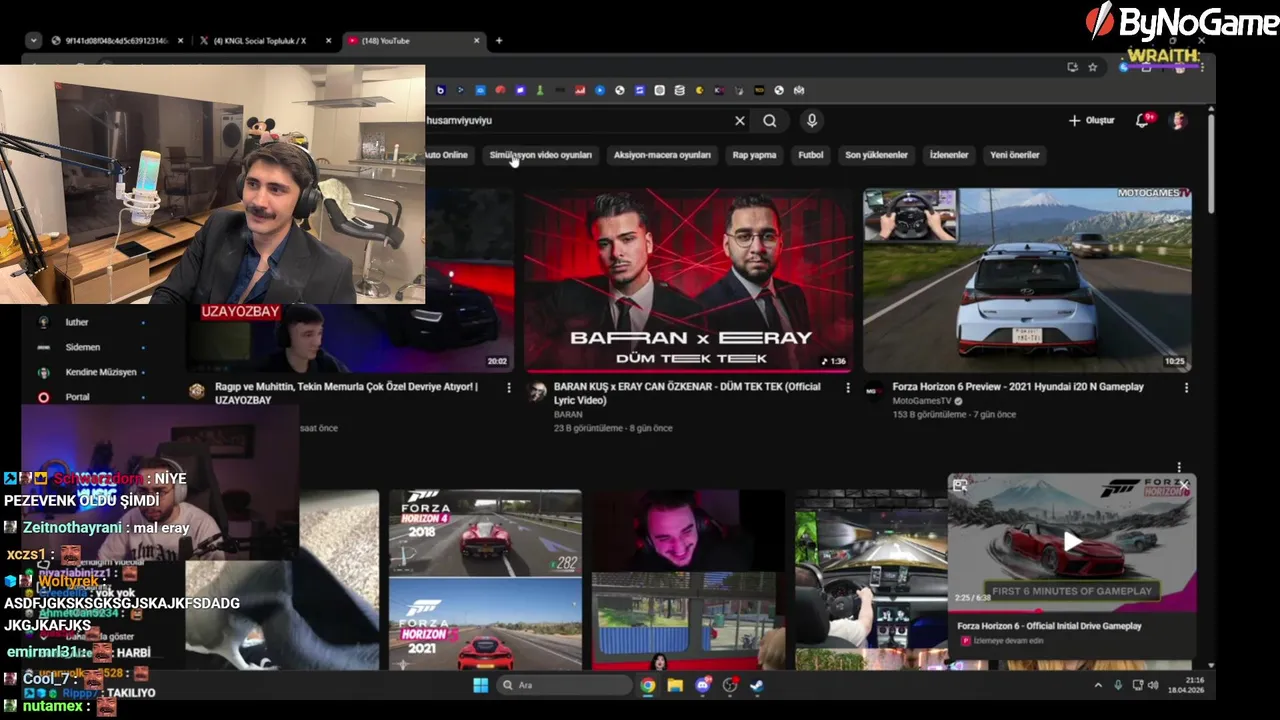Open the Hyundai i20 N gameplay thumbnail
The image size is (1280, 720).
pos(1027,280)
